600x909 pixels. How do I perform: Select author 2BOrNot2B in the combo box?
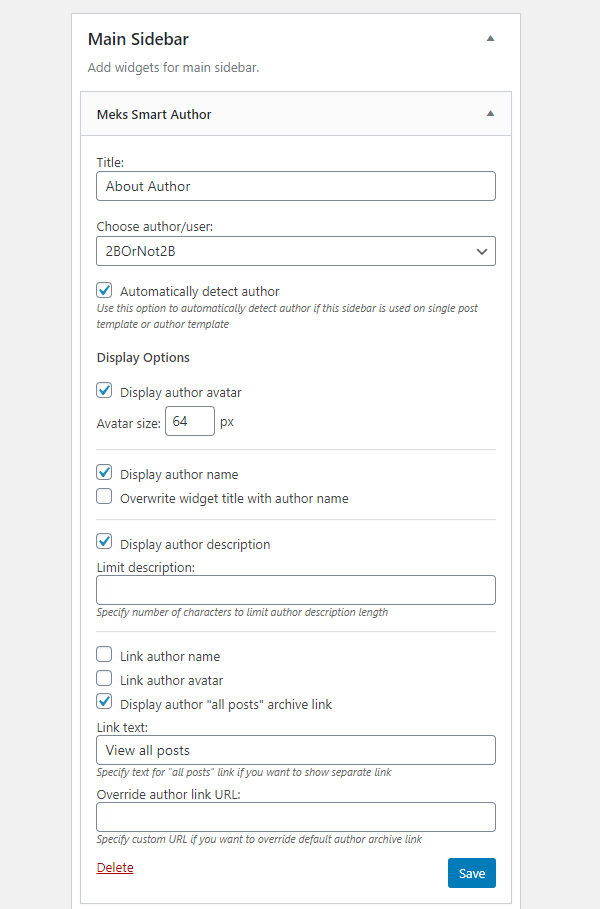(295, 251)
